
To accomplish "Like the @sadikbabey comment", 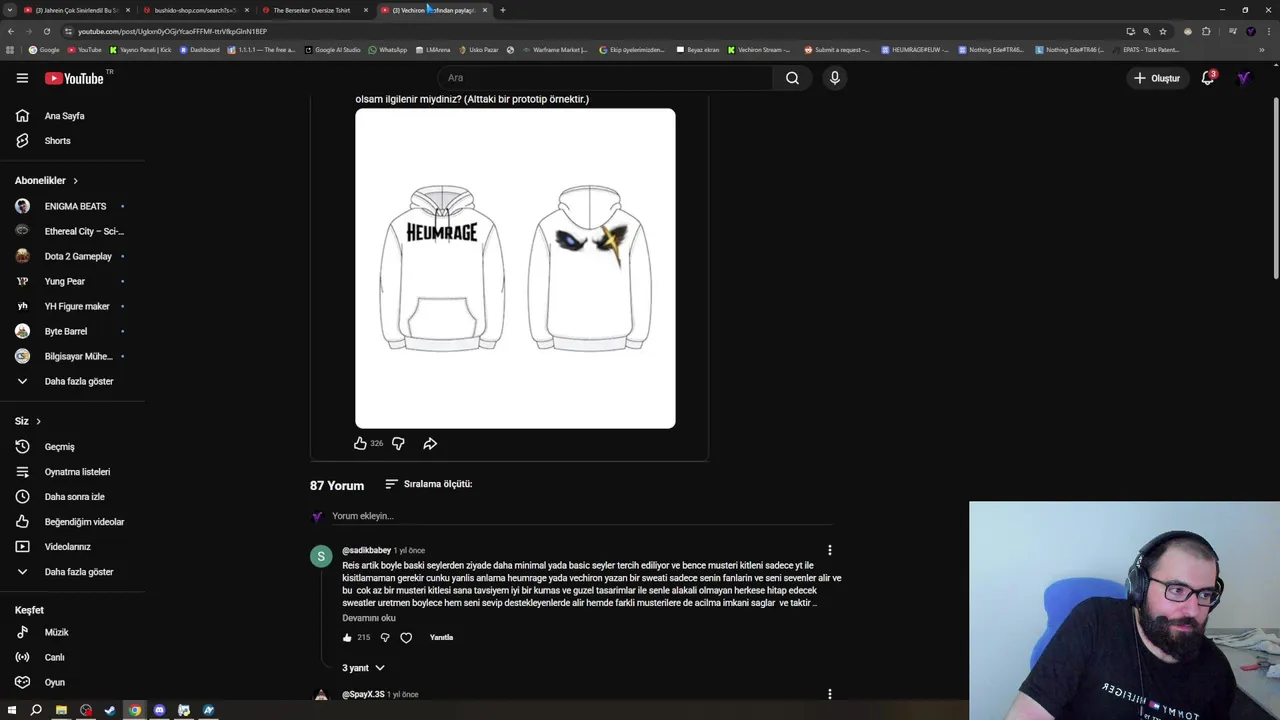I will pyautogui.click(x=347, y=637).
